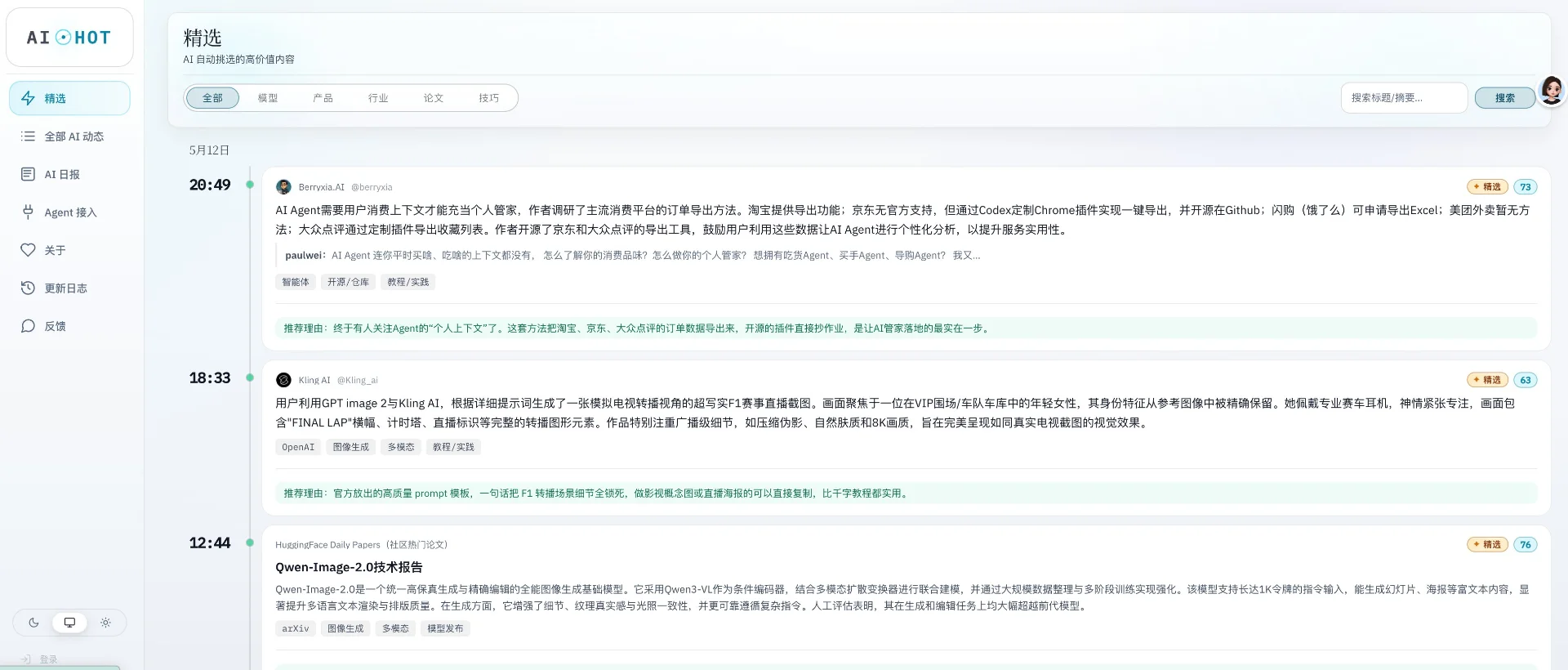Viewport: 1568px width, 670px height.
Task: Click 多模态 tag on Kling AI post
Action: click(x=401, y=447)
